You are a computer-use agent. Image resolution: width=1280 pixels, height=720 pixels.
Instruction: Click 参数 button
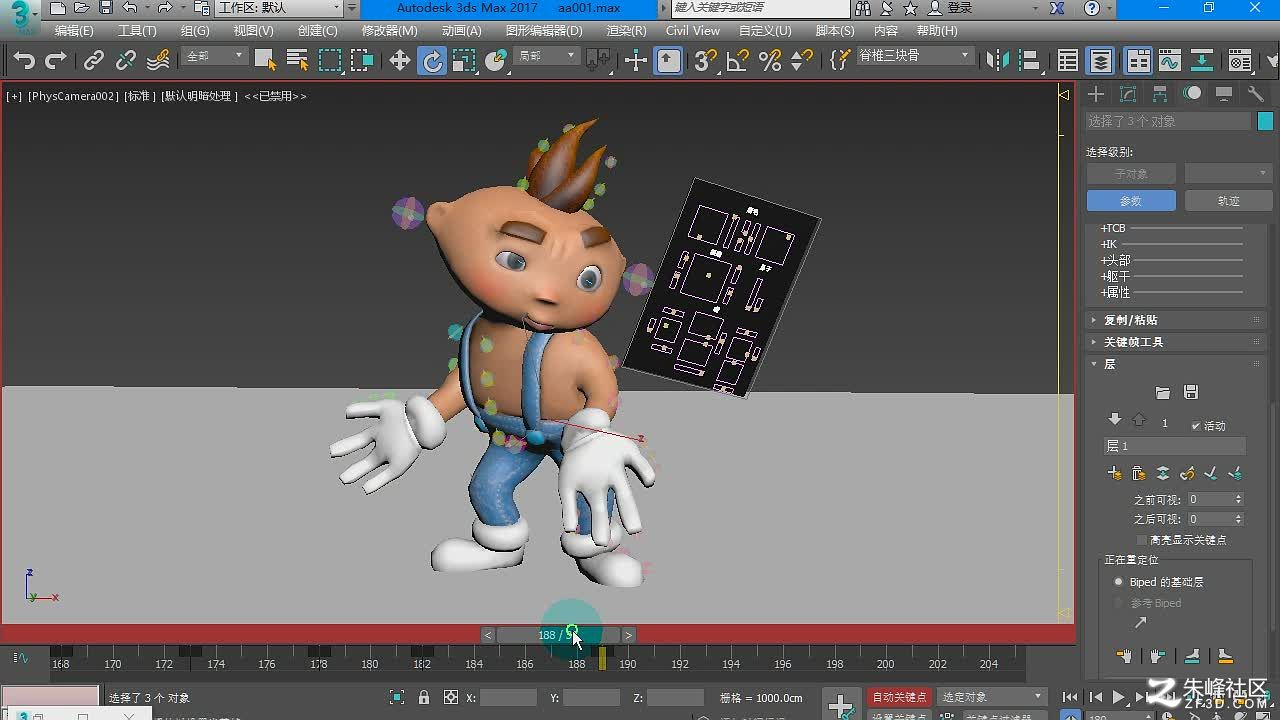click(1131, 201)
